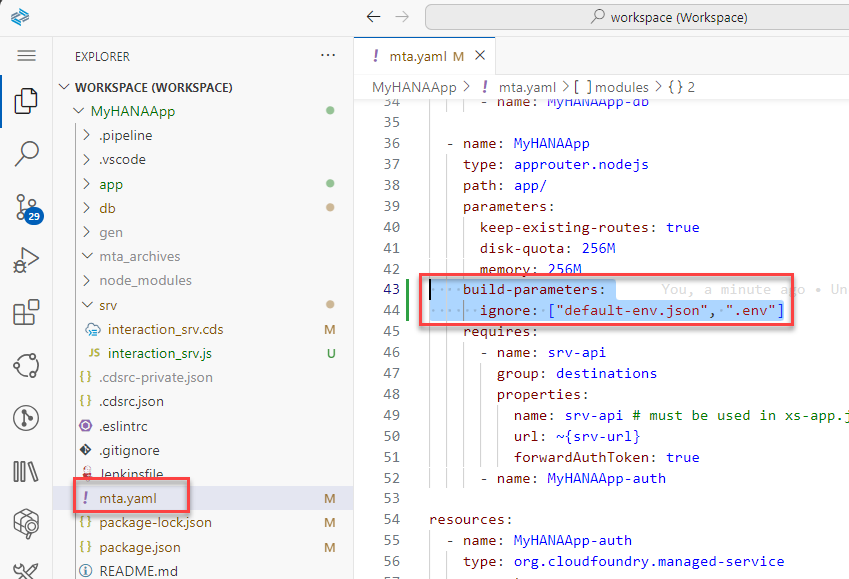This screenshot has width=849, height=579.
Task: Open the books library icon in activity bar
Action: [x=26, y=471]
